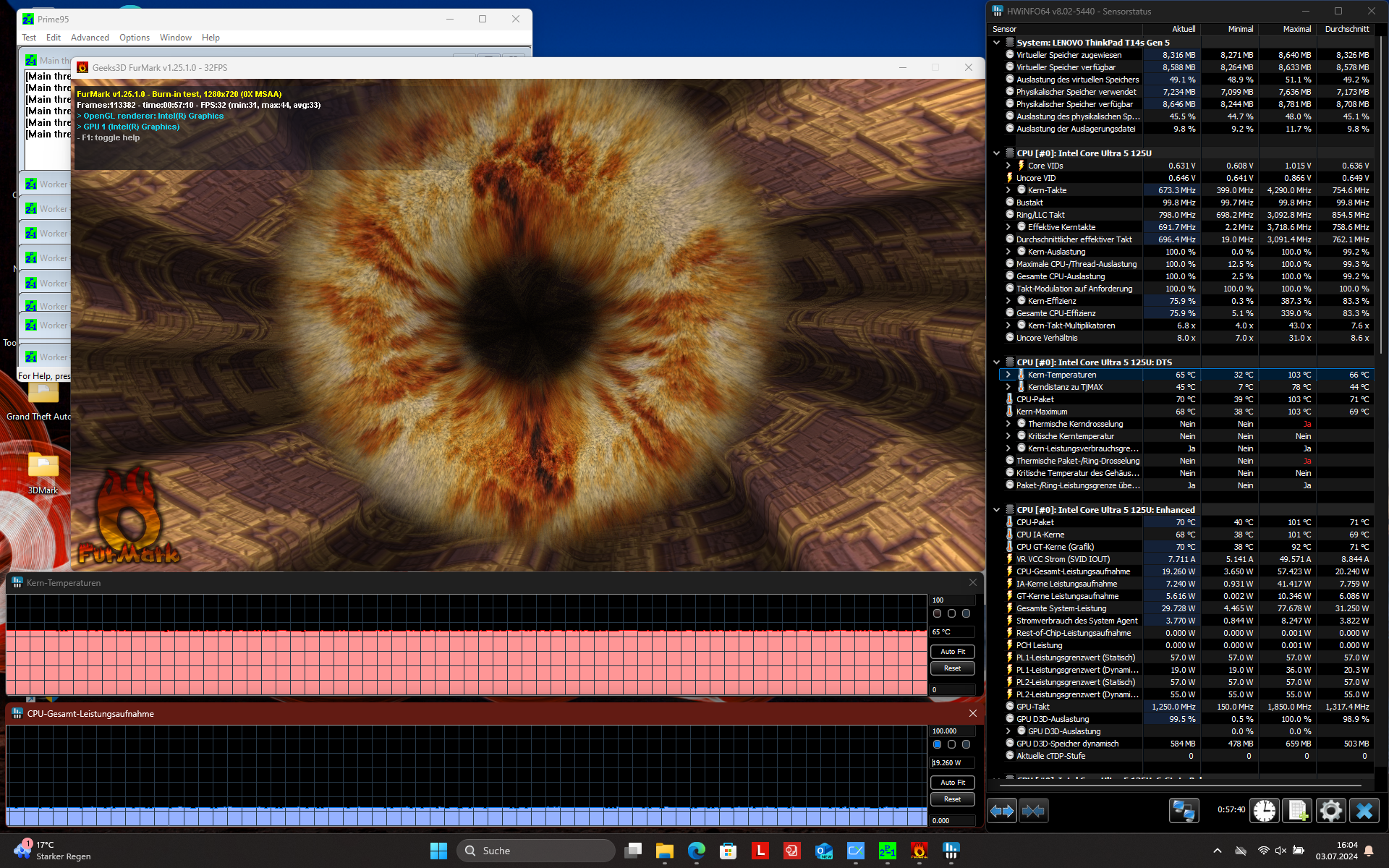
Task: Open the Prime95 Test menu
Action: click(29, 38)
